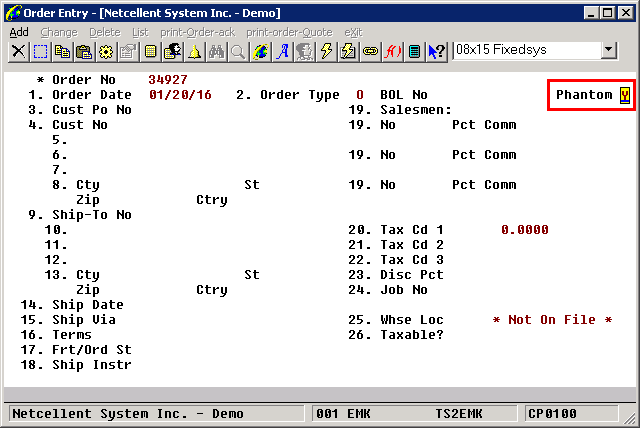Click the red f() function icon
640x428 pixels.
392,52
